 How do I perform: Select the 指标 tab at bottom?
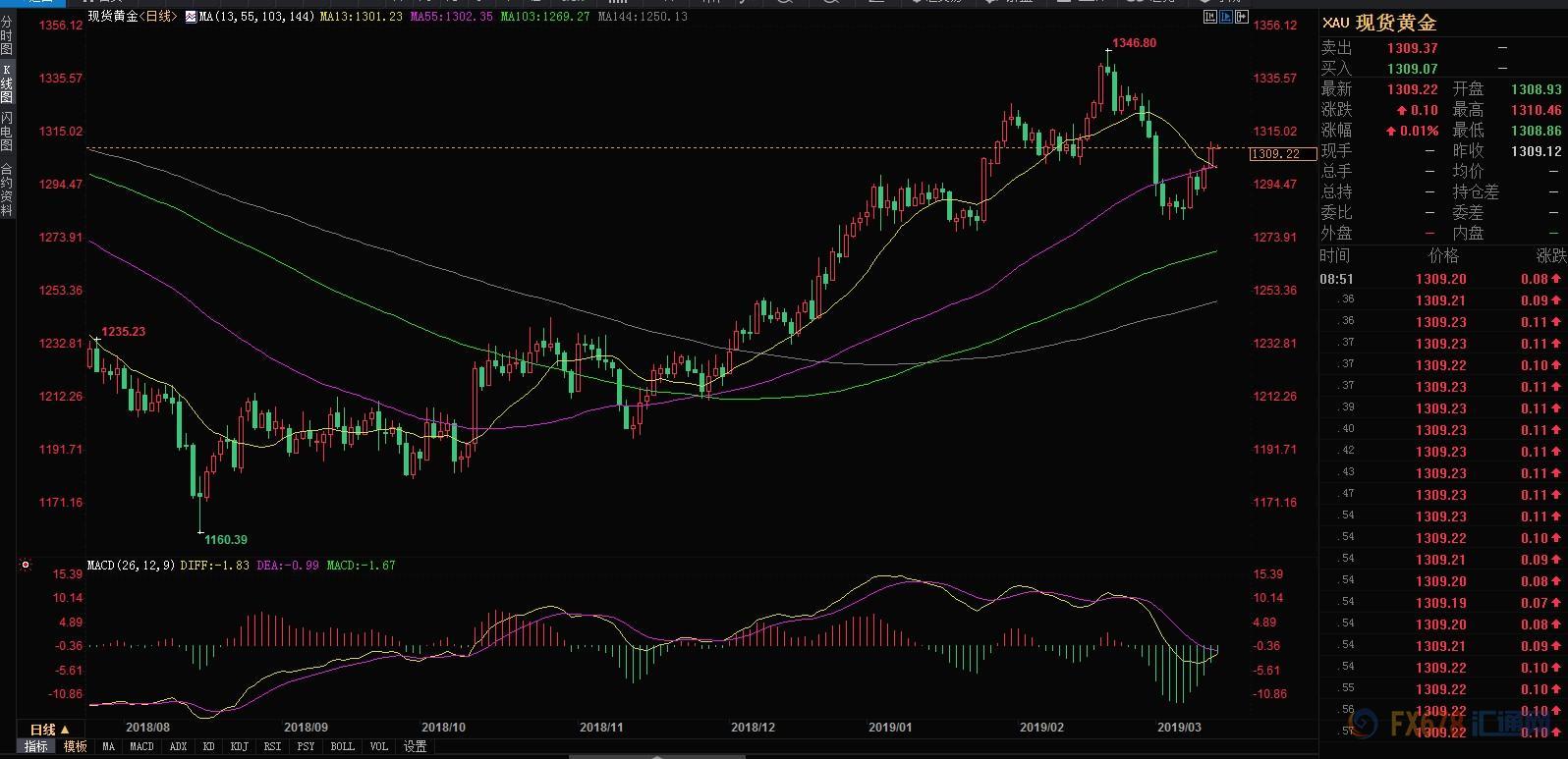coord(35,747)
